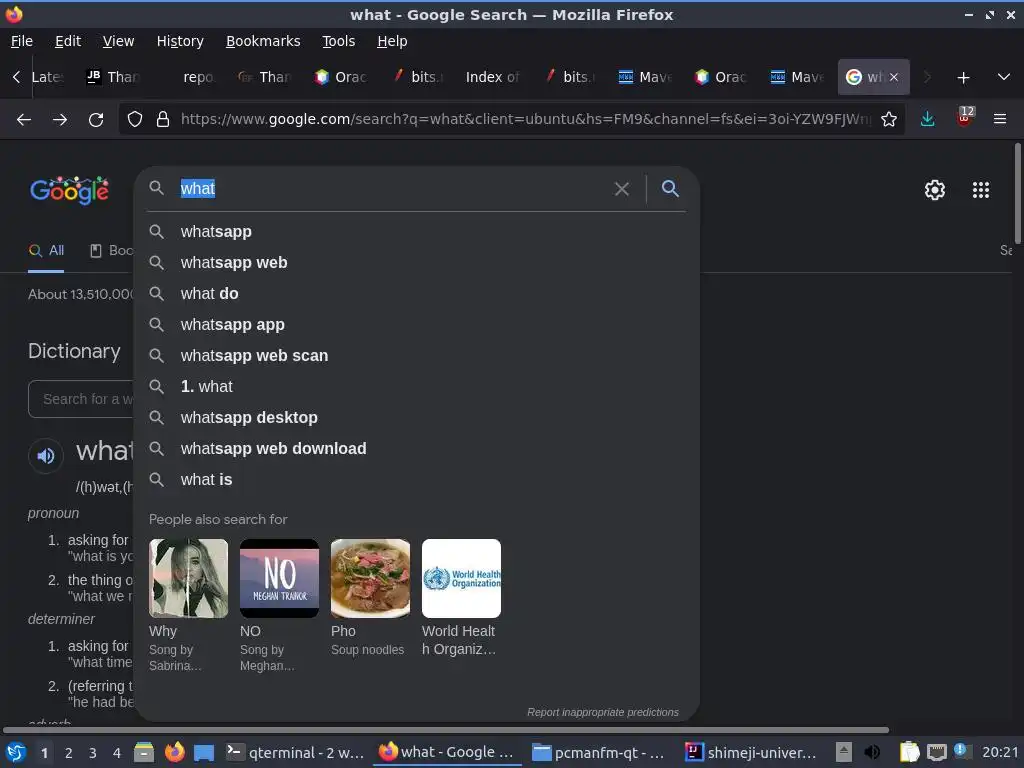Choose the 'whatsapp' suggestion

coord(417,232)
